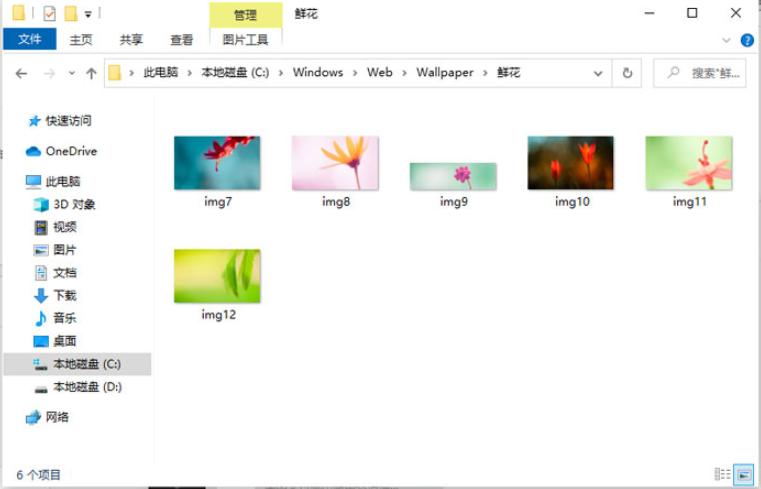Click the folder icon in the title bar
This screenshot has width=761, height=489.
click(18, 13)
